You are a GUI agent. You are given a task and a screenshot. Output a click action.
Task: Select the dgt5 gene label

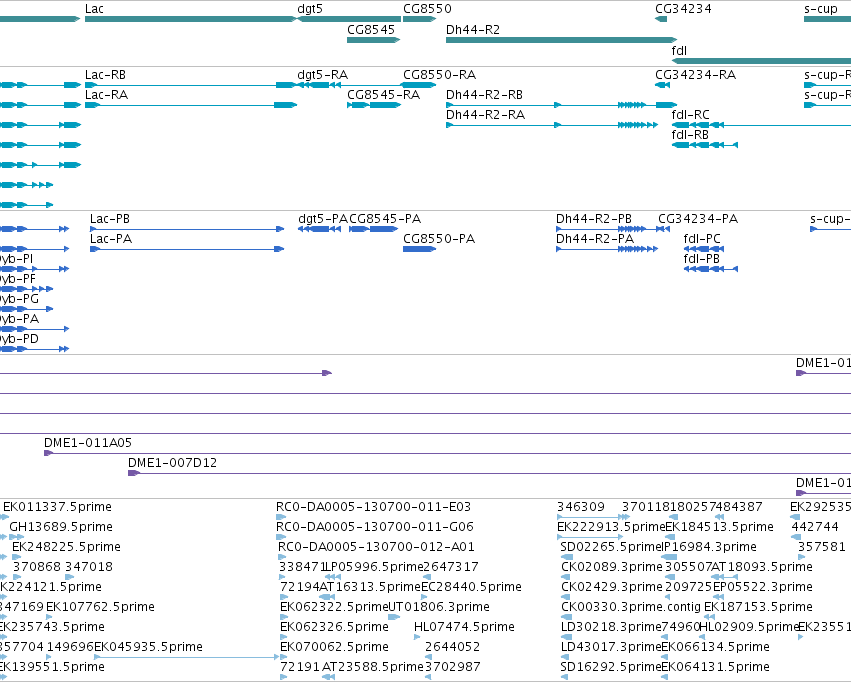coord(310,9)
